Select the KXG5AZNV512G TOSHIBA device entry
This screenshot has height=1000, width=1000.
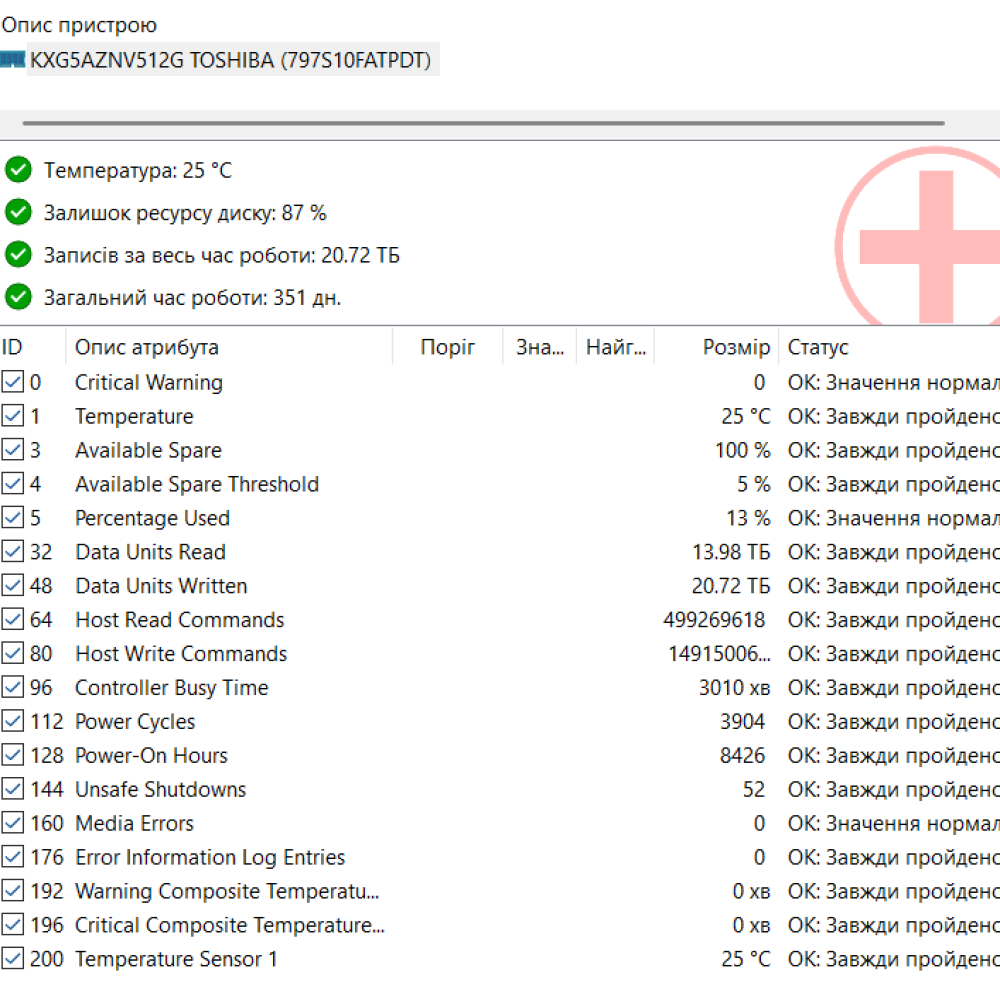click(230, 60)
